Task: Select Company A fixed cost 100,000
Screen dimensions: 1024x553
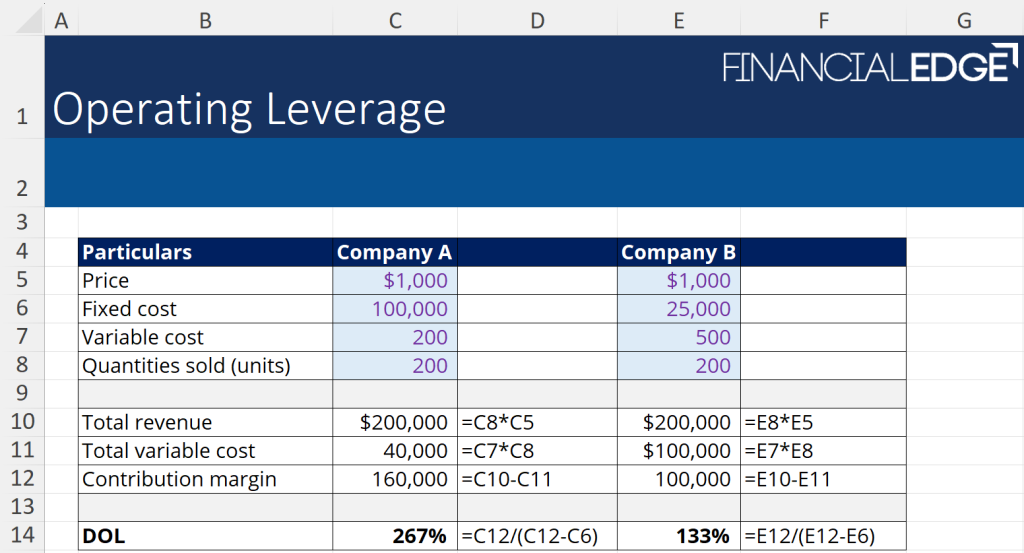Action: [x=395, y=309]
